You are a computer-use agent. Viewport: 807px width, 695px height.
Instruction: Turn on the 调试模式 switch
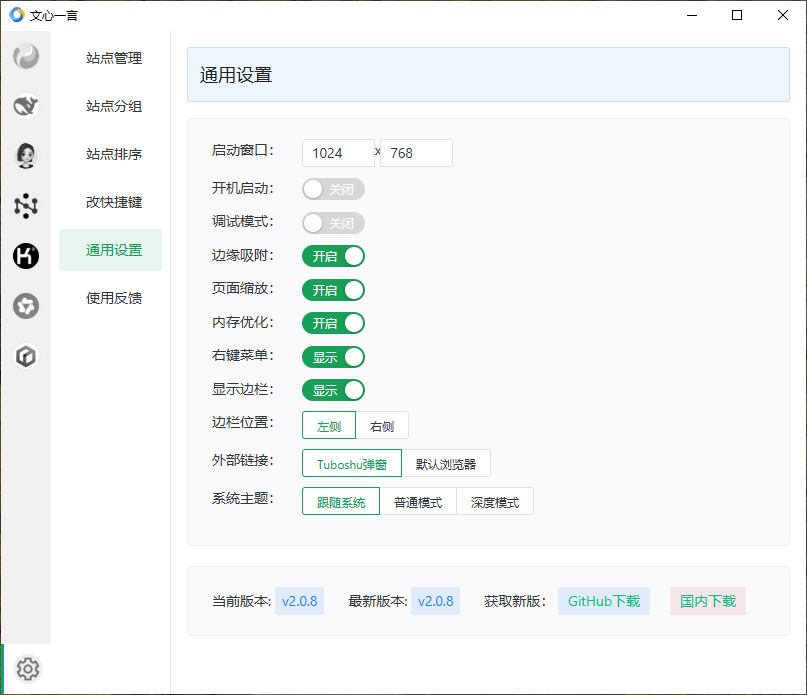pos(333,223)
